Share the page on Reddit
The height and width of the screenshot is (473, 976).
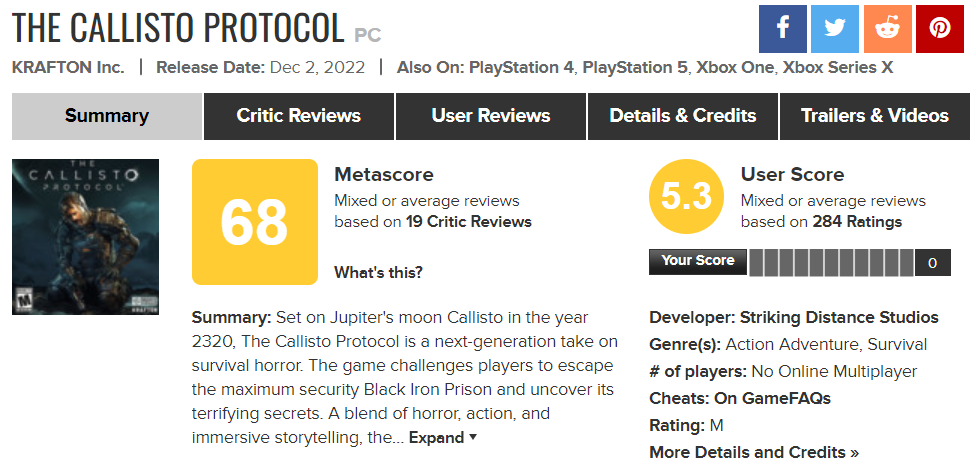887,29
